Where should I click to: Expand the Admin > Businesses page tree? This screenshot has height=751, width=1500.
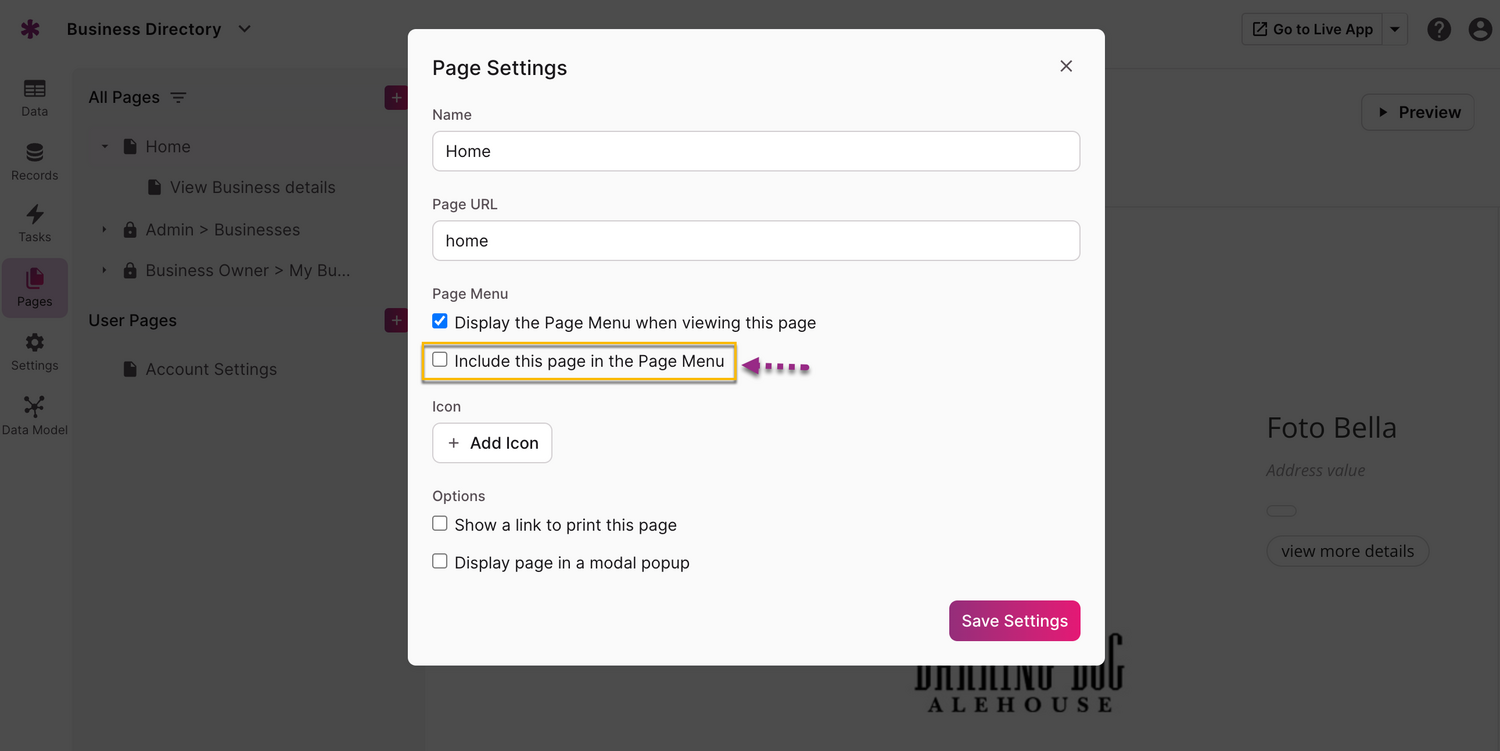click(104, 230)
